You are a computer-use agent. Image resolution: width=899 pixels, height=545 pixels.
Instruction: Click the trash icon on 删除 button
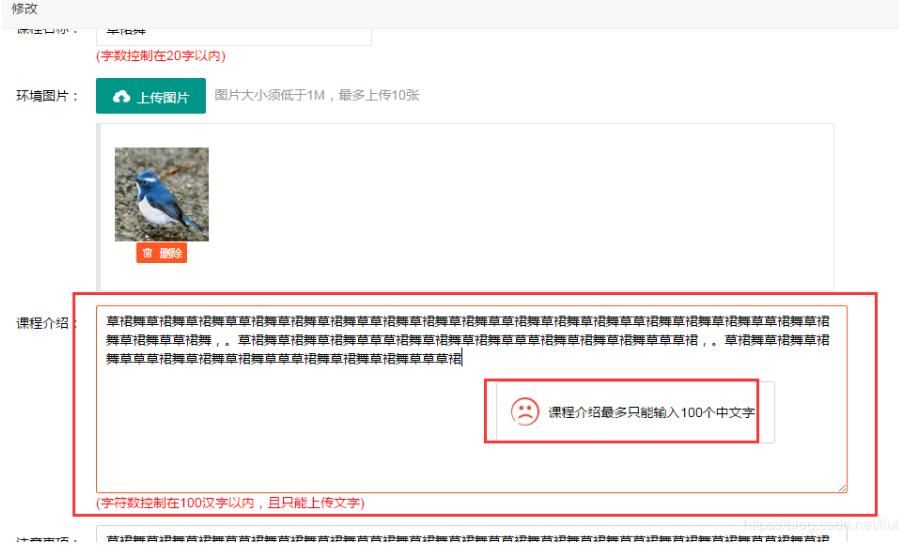(x=147, y=253)
